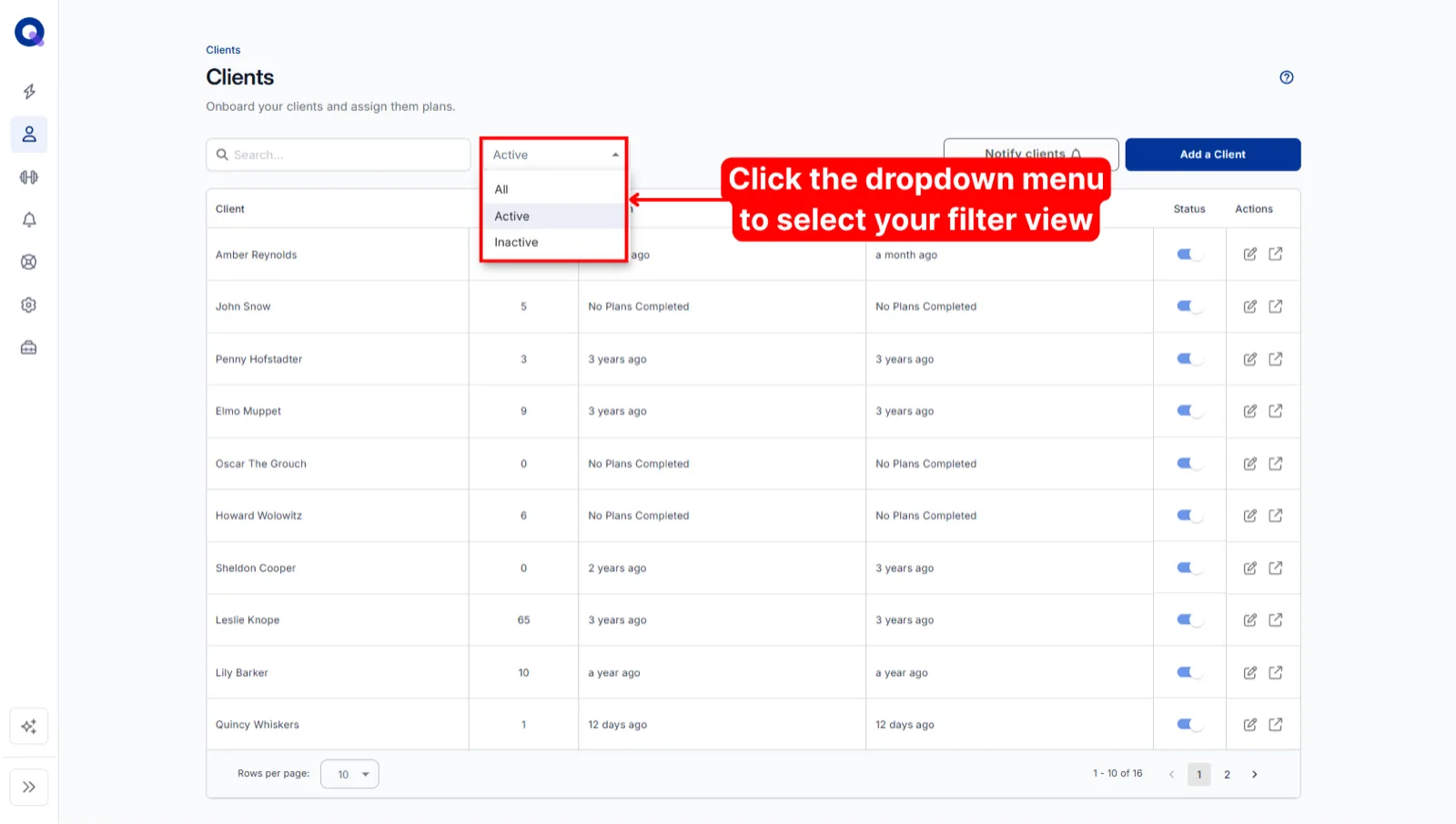Image resolution: width=1456 pixels, height=824 pixels.
Task: Select All in the filter menu
Action: (x=553, y=189)
